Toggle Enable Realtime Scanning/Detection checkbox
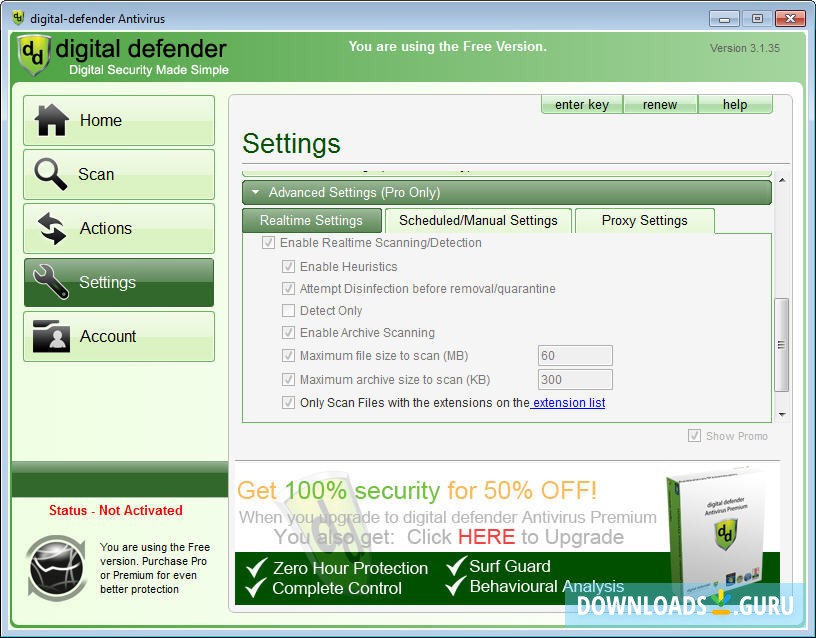816x638 pixels. 268,243
